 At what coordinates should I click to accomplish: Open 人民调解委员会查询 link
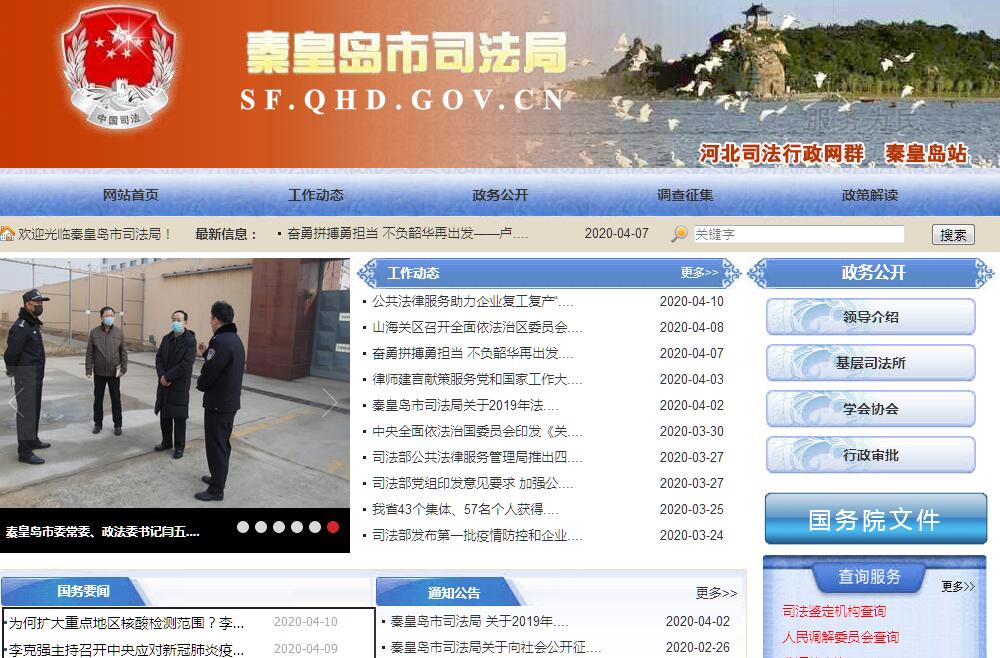(x=841, y=636)
